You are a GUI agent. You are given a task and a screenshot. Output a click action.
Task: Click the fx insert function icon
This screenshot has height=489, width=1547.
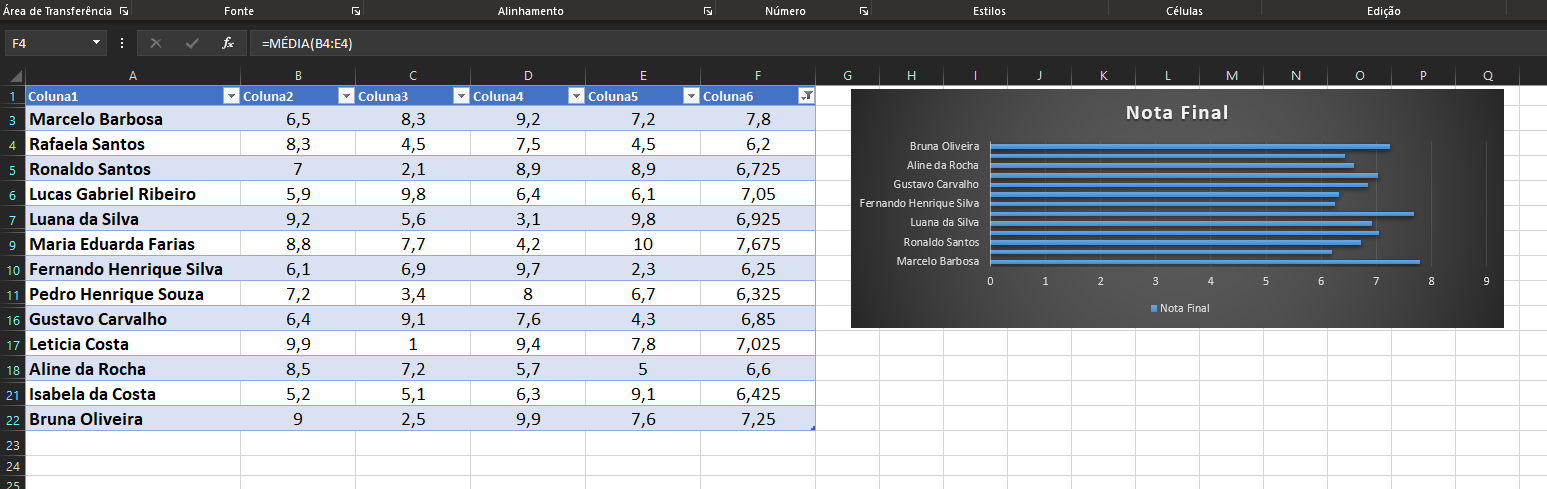pos(227,43)
